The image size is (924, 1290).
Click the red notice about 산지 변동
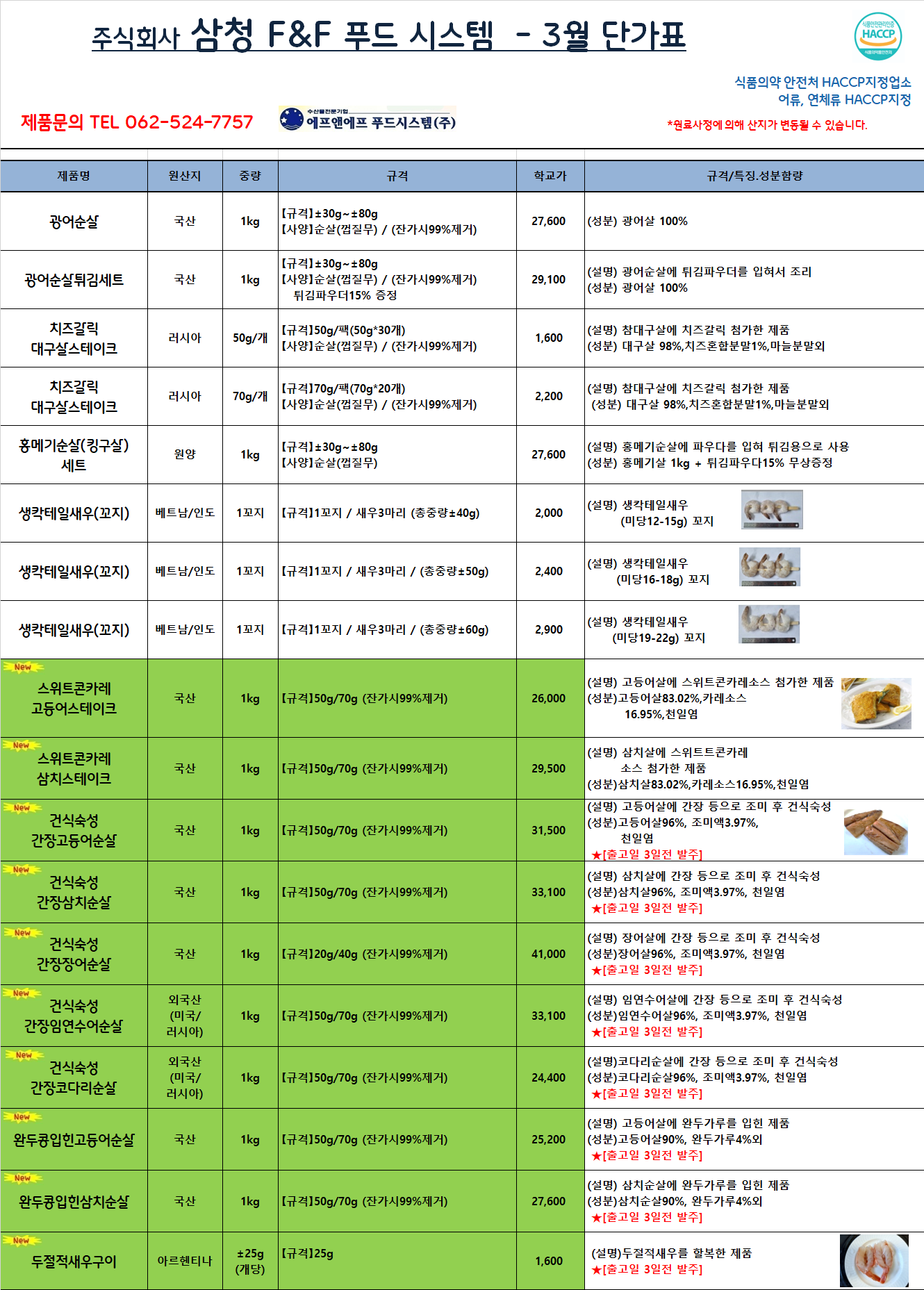[x=767, y=125]
